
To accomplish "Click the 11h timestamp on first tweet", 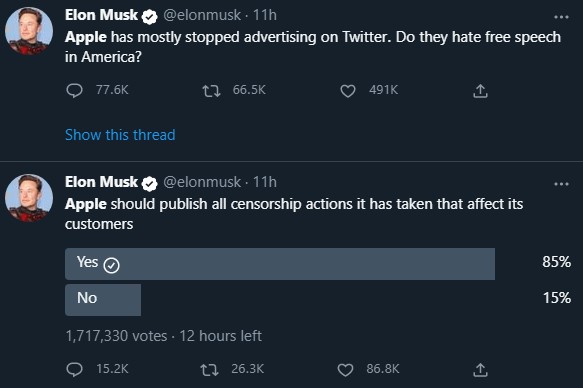I will (265, 15).
